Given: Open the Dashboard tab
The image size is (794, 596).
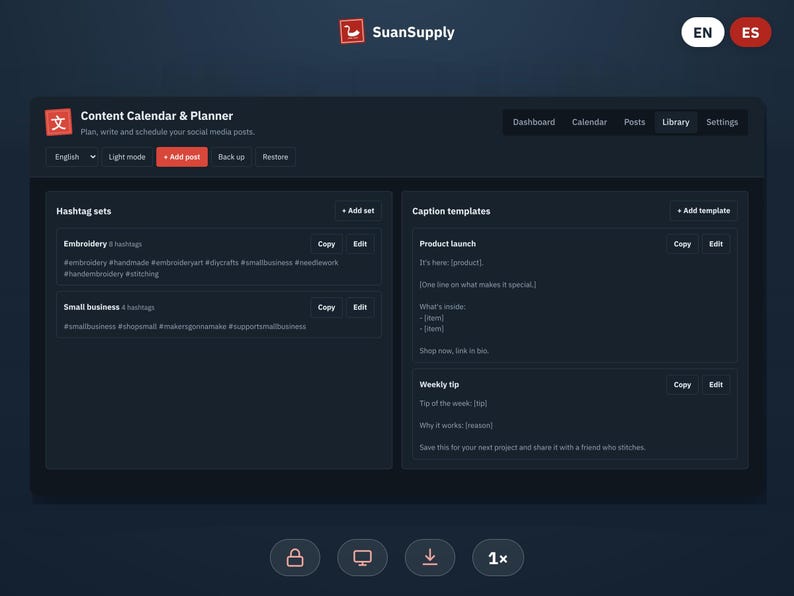Looking at the screenshot, I should point(534,122).
